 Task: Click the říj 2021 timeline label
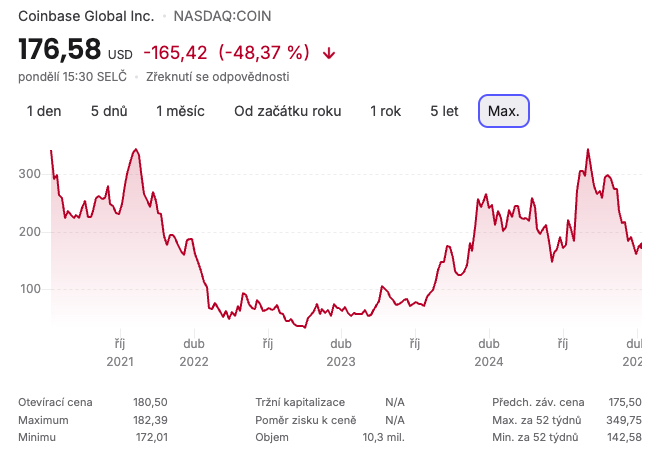pos(120,352)
